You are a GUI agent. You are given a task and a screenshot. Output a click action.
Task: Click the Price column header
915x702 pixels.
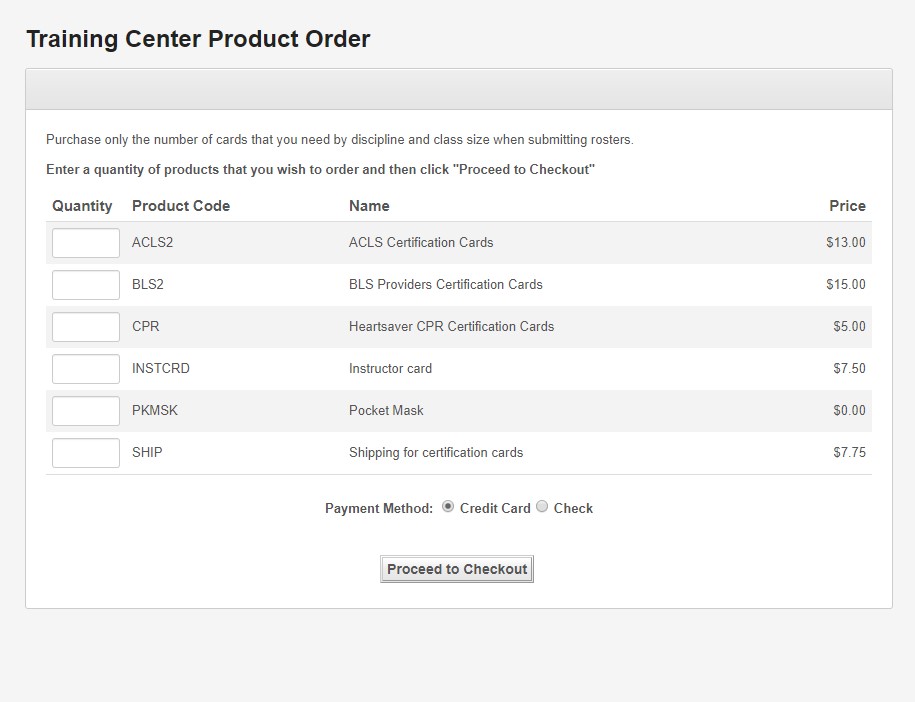click(x=847, y=206)
